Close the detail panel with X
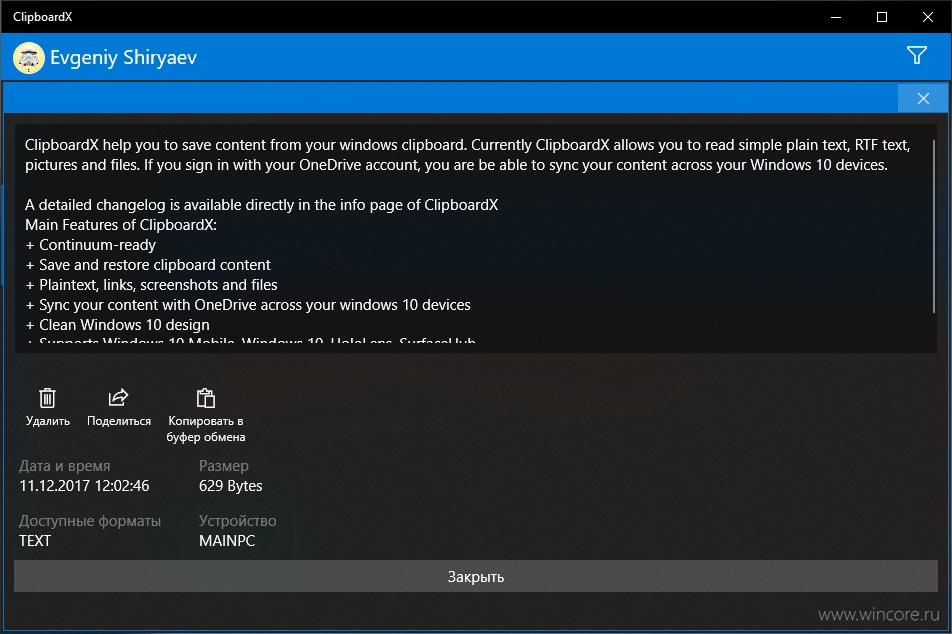This screenshot has height=634, width=952. click(923, 98)
